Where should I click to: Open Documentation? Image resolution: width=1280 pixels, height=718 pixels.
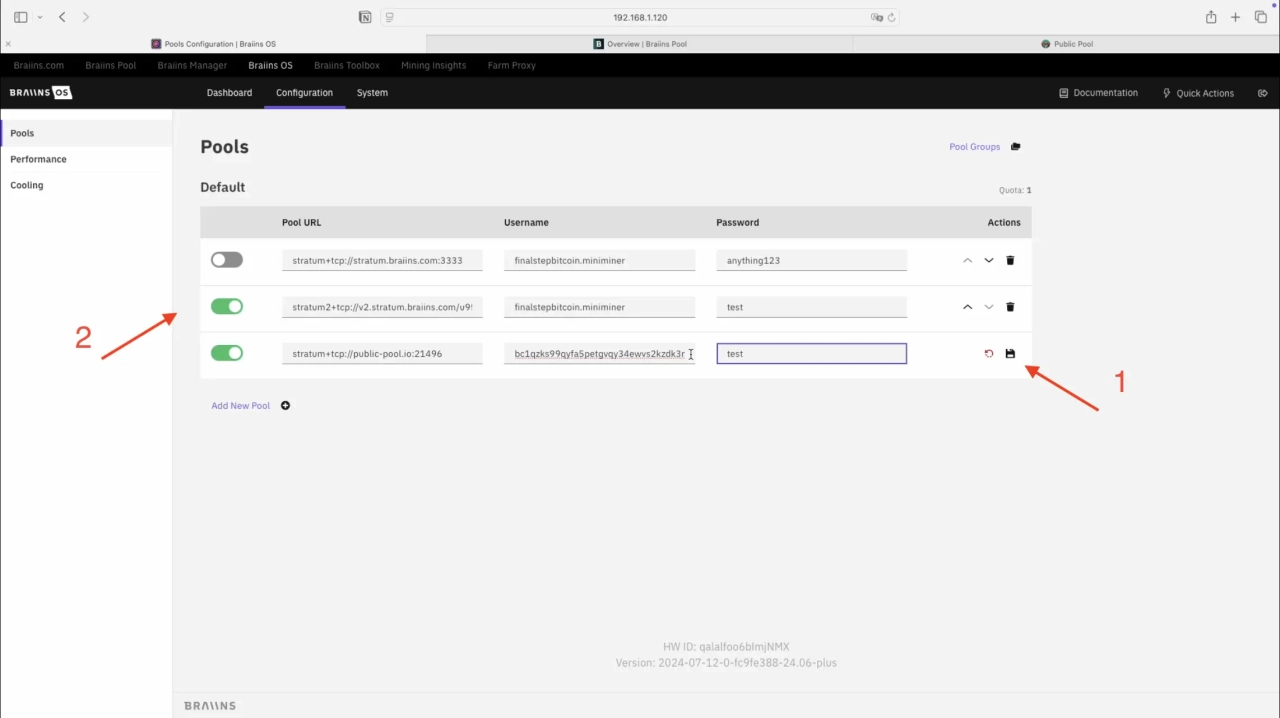1099,93
